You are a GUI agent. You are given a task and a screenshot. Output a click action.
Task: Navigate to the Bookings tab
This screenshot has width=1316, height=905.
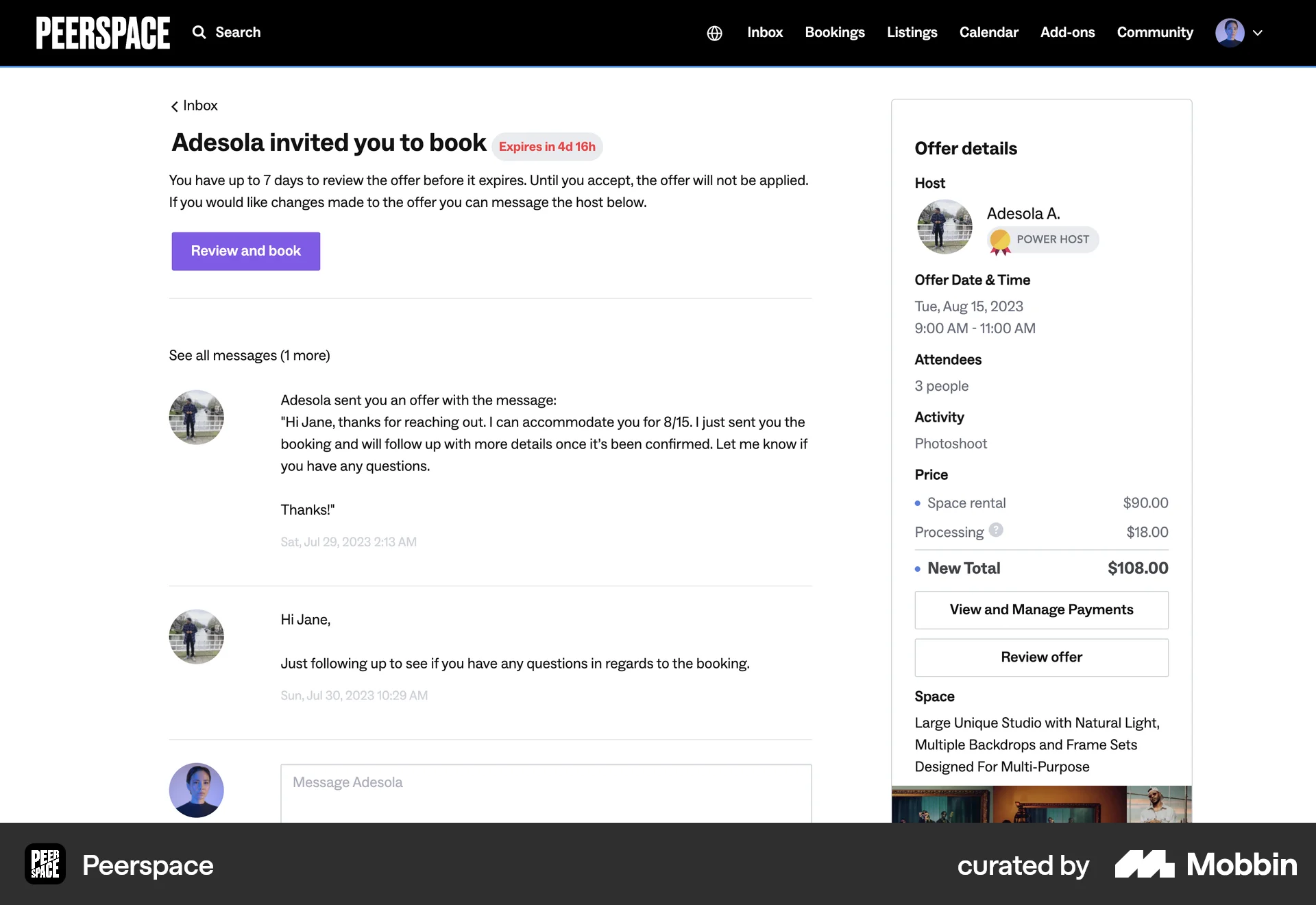(835, 32)
